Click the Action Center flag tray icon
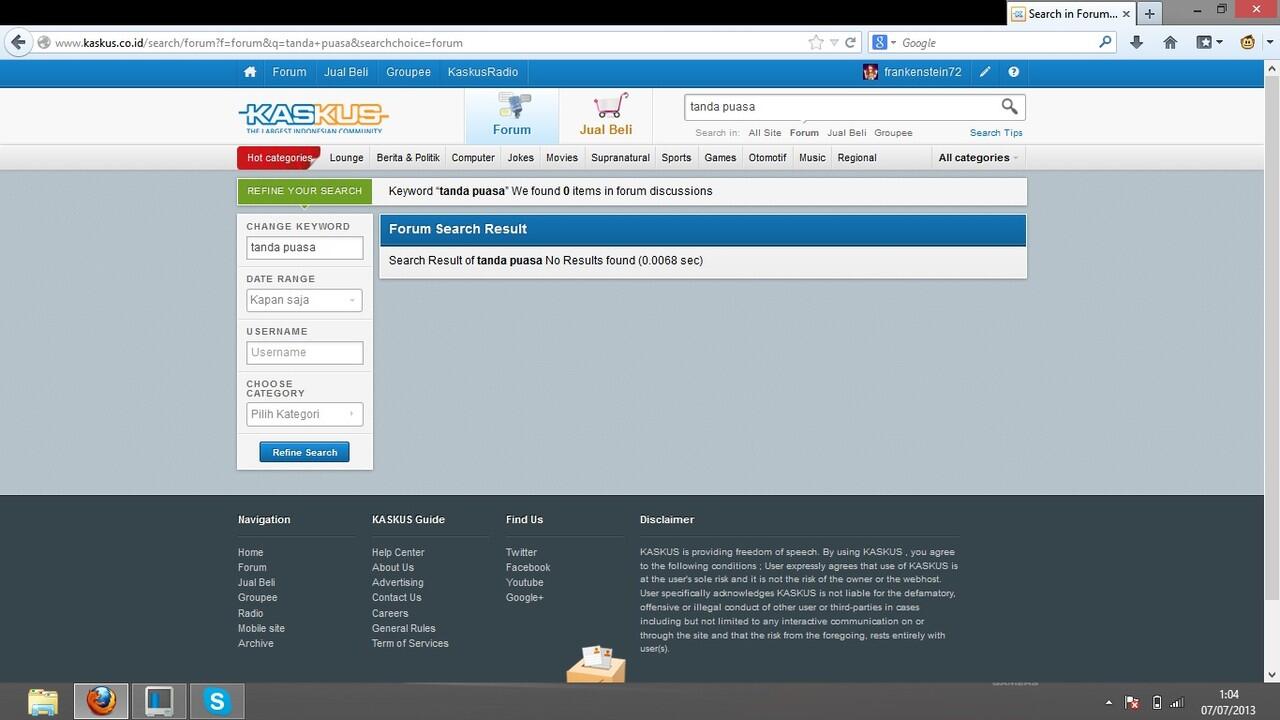This screenshot has width=1280, height=720. (1132, 702)
